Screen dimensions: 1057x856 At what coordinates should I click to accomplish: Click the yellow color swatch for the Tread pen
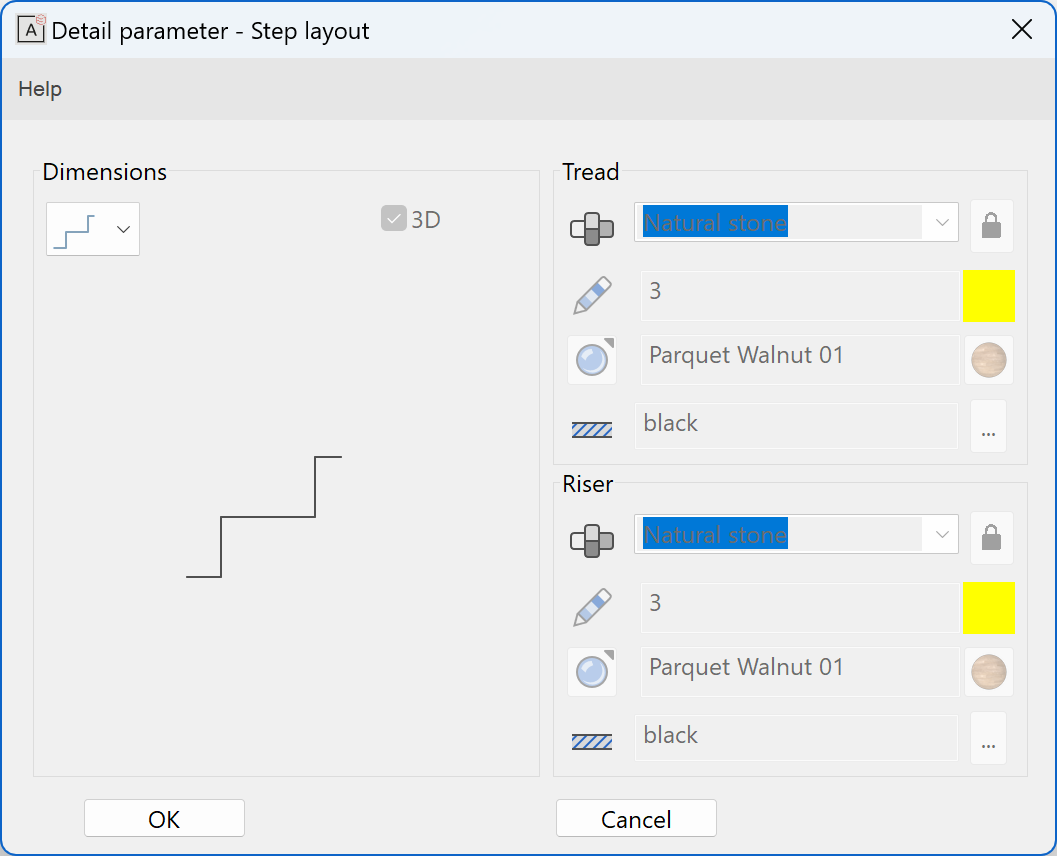(x=990, y=295)
